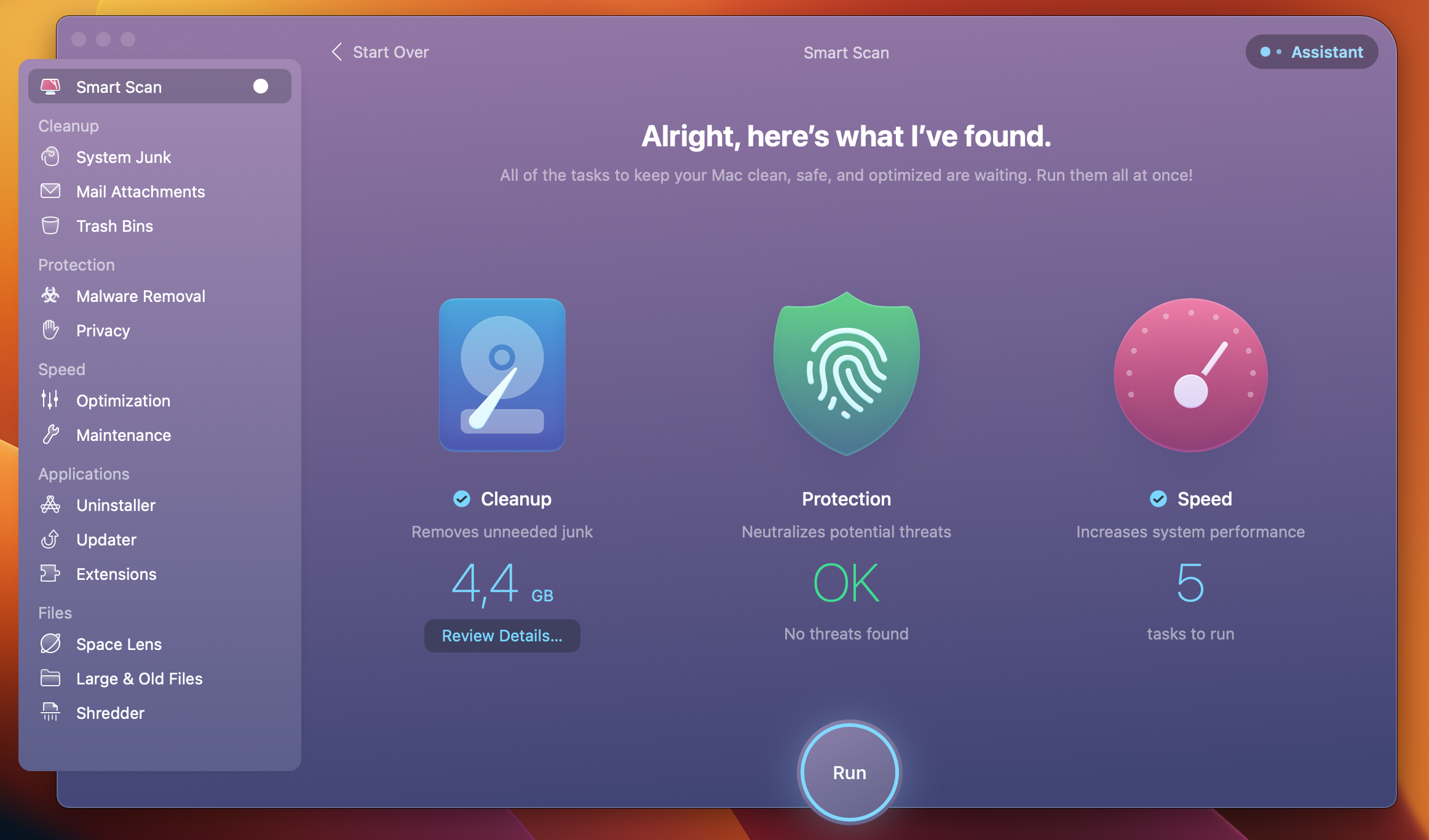Uncheck the Cleanup checkmark
The width and height of the screenshot is (1429, 840).
click(x=462, y=499)
